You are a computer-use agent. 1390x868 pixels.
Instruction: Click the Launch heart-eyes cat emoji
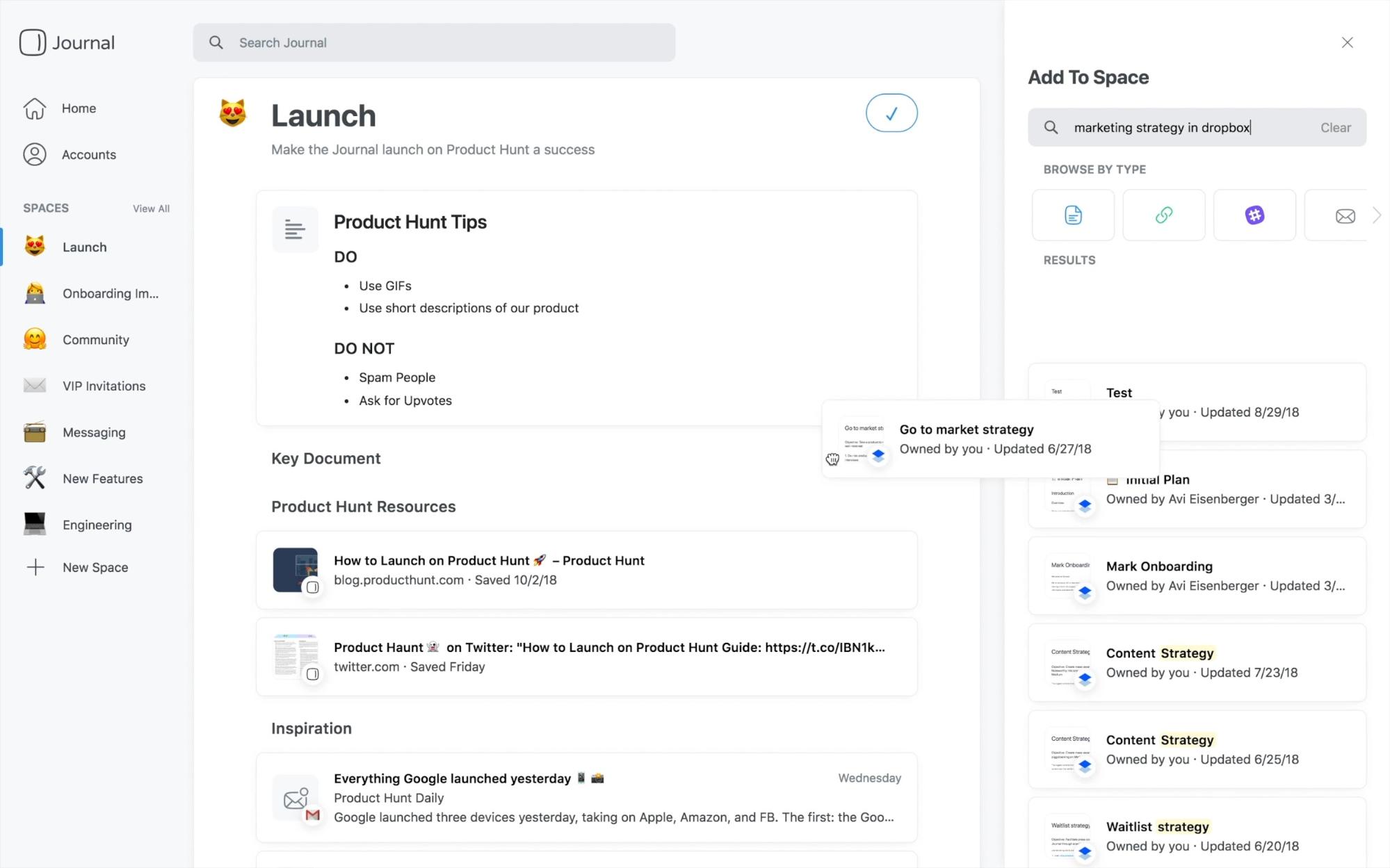(x=232, y=113)
